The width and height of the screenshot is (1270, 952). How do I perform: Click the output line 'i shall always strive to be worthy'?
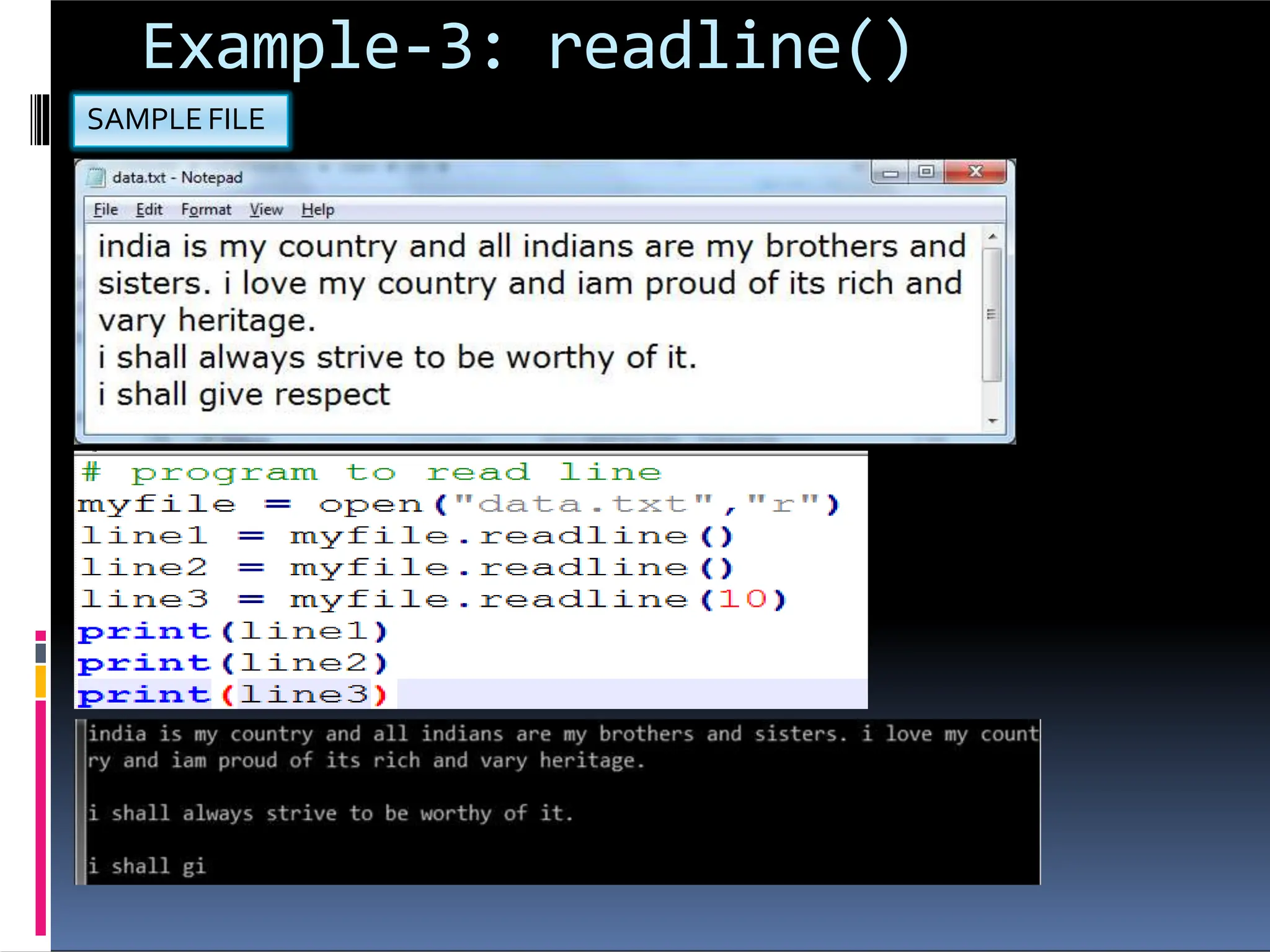[331, 813]
